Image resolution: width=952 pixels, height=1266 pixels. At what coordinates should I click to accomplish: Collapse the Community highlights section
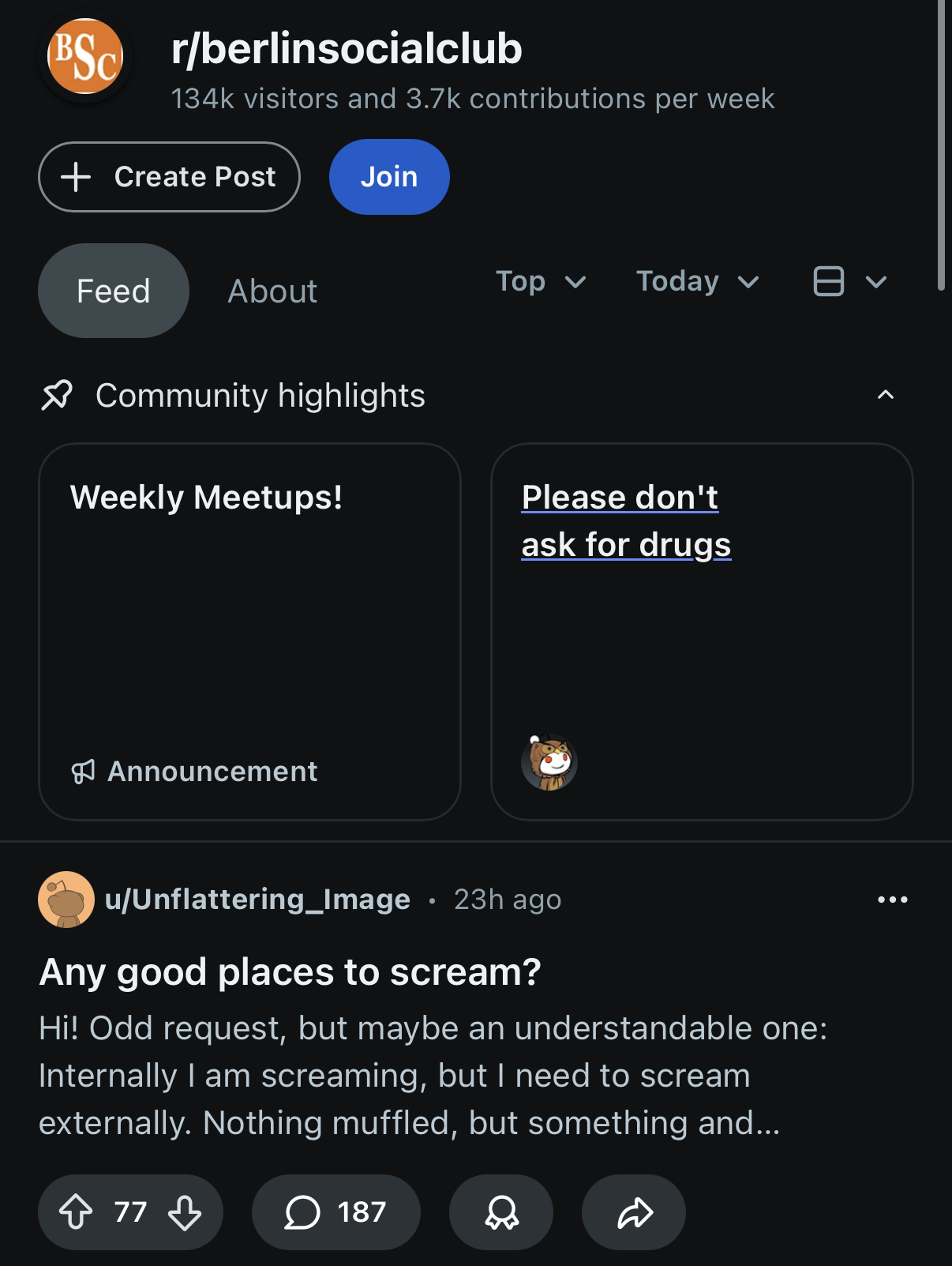886,395
